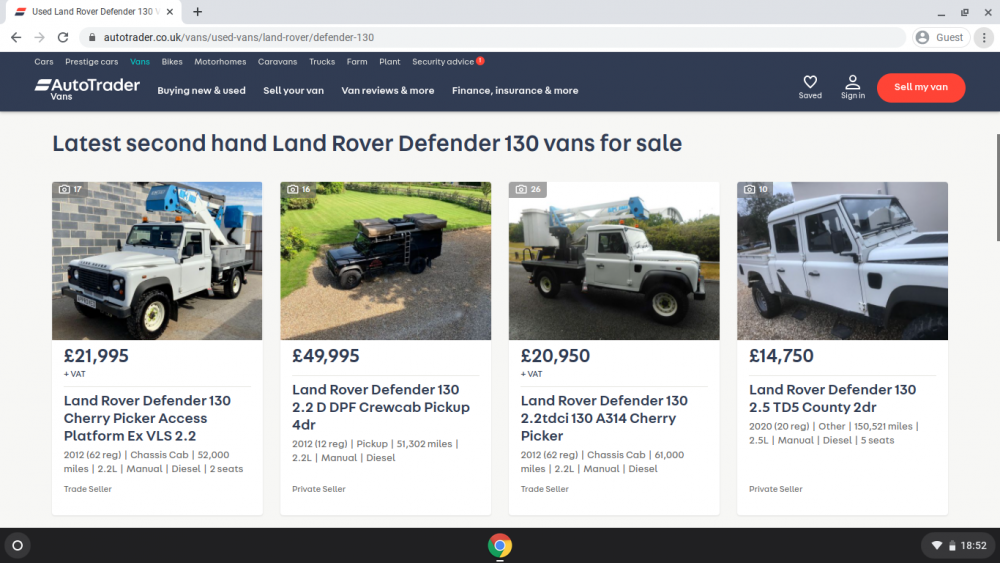This screenshot has width=1000, height=563.
Task: Click Private Seller under the £14,750 listing
Action: pos(776,489)
